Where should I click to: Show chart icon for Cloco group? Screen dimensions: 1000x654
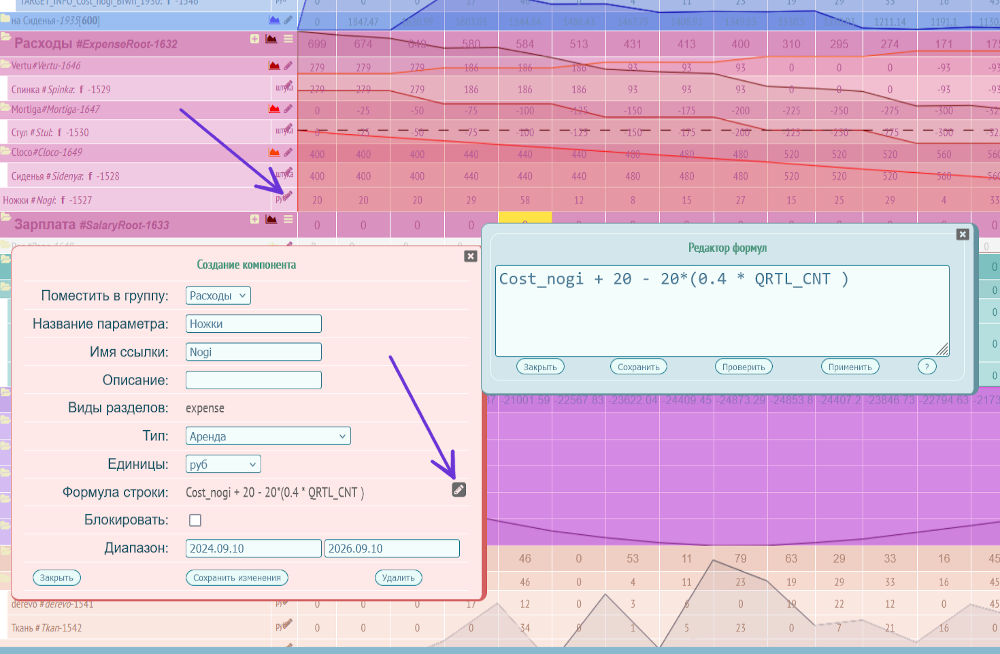273,153
